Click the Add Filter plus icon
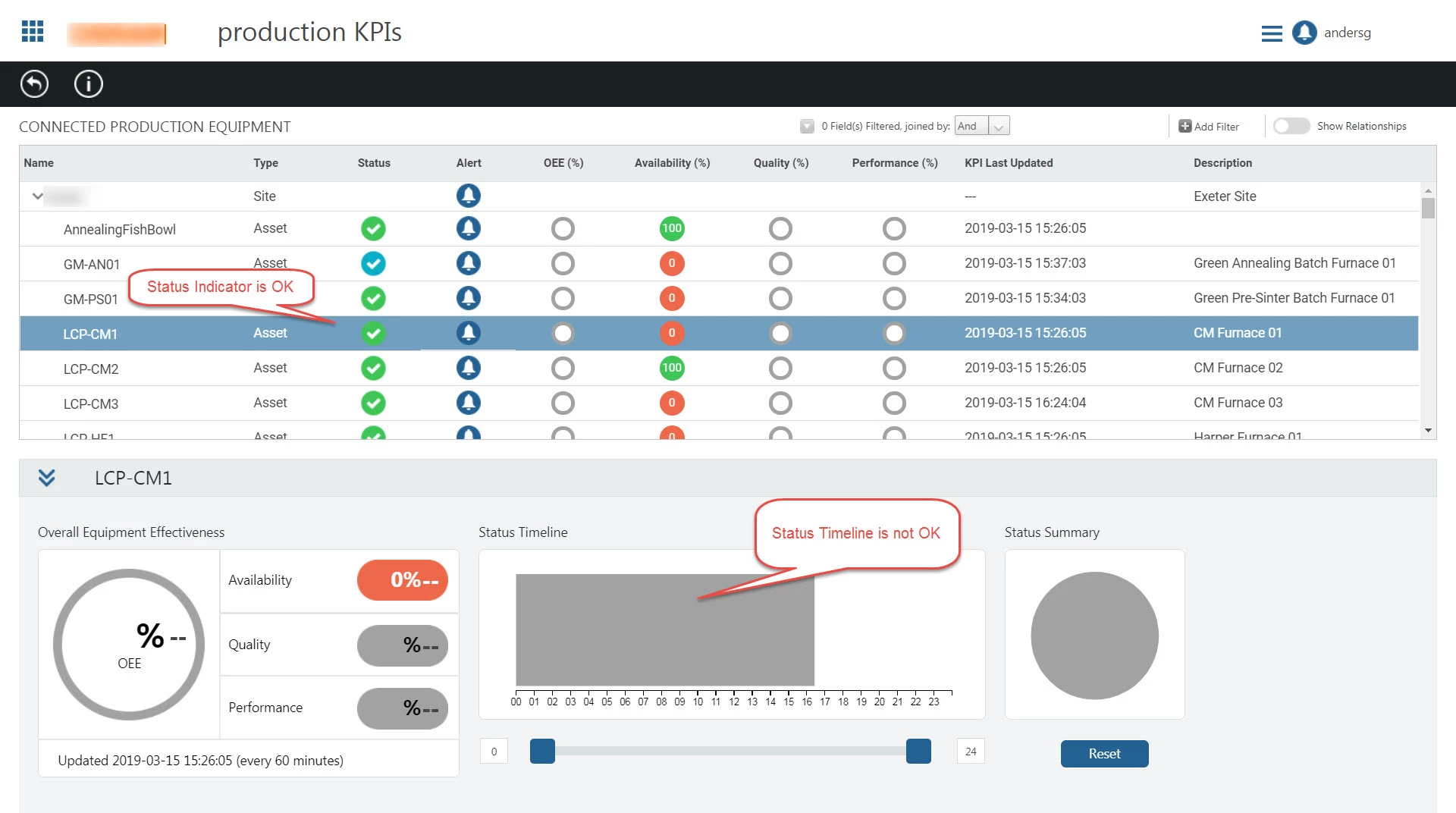Viewport: 1456px width, 813px height. tap(1185, 126)
